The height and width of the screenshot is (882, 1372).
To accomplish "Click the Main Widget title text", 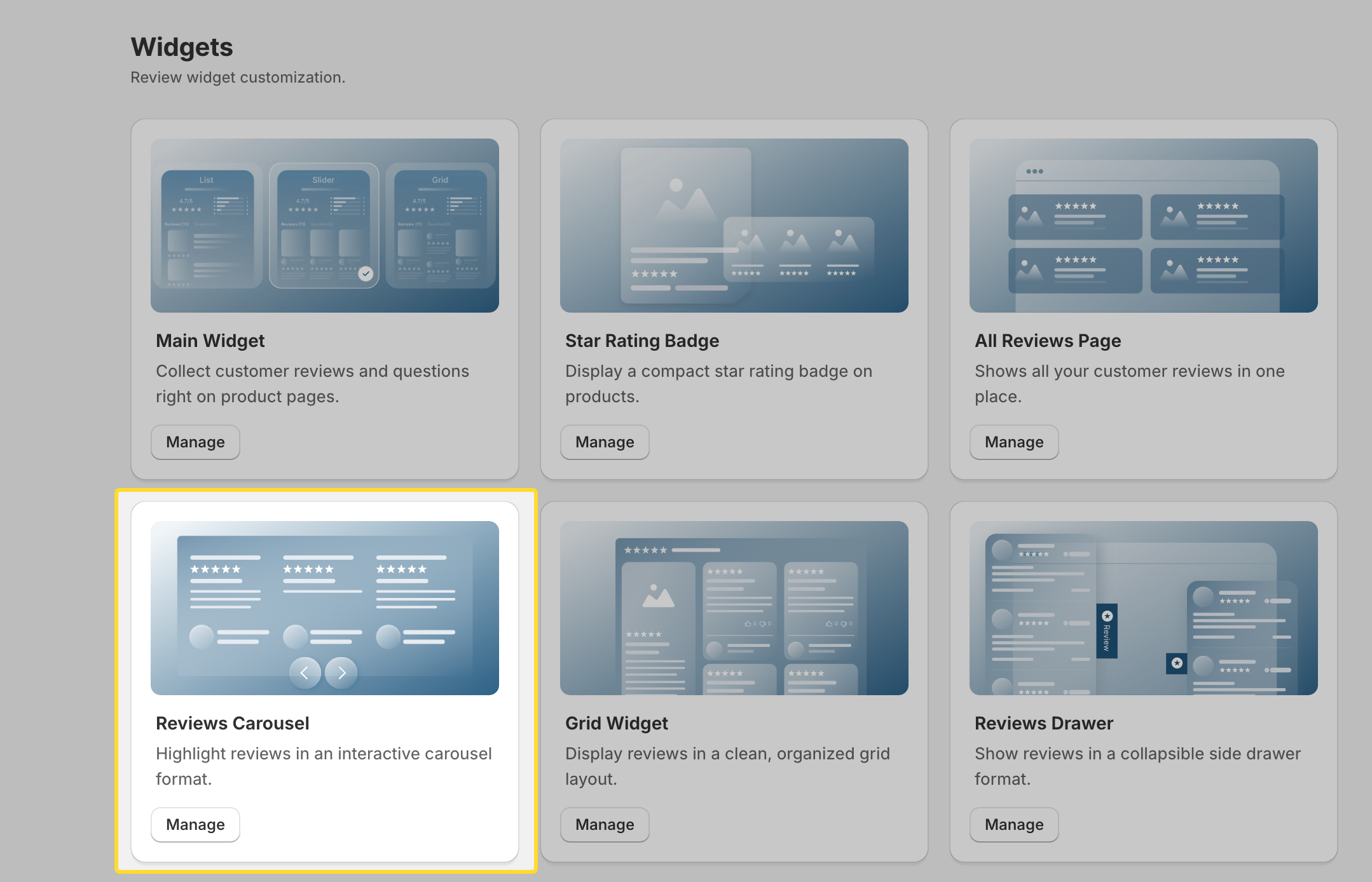I will pos(210,341).
